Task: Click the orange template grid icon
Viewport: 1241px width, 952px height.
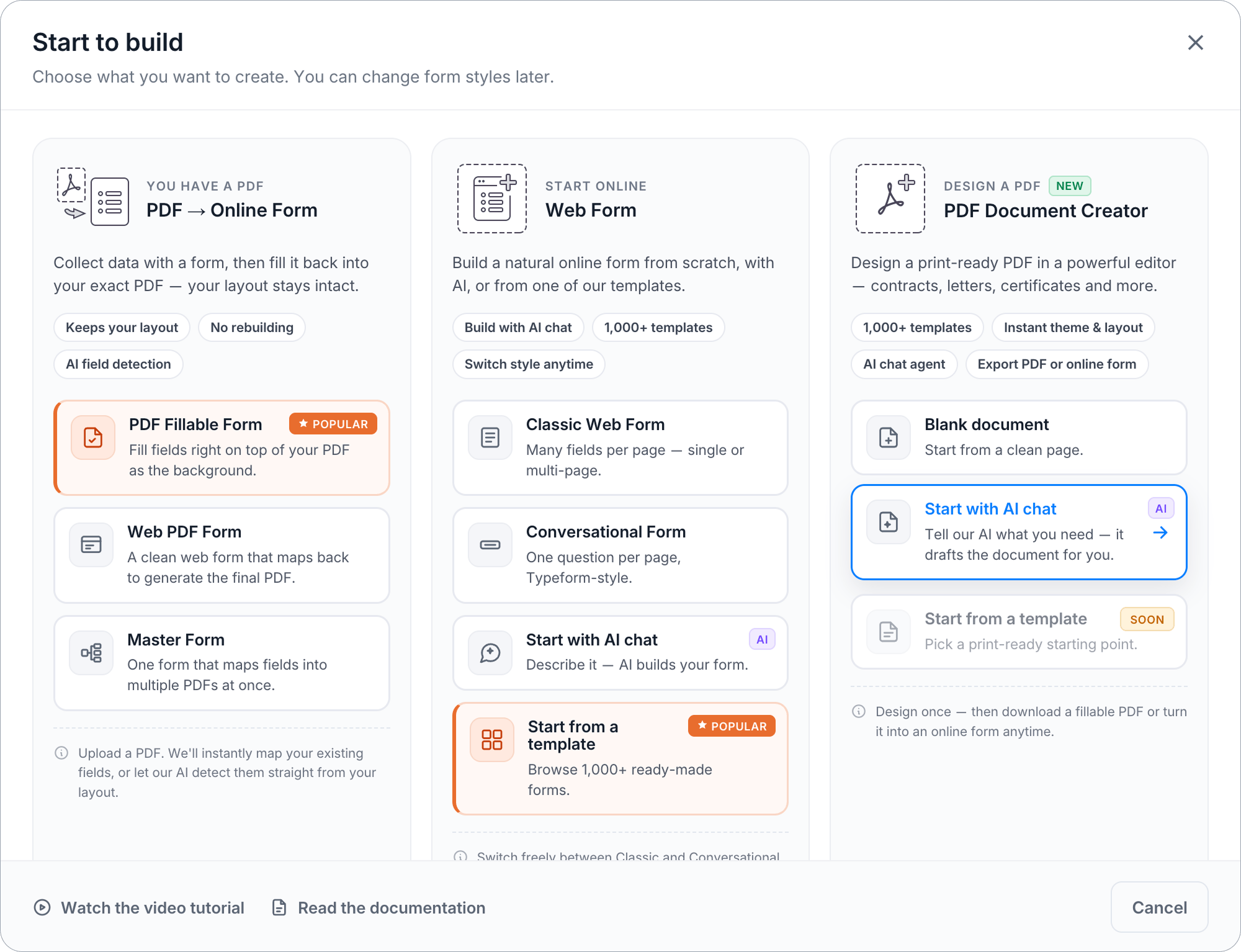Action: click(x=492, y=740)
